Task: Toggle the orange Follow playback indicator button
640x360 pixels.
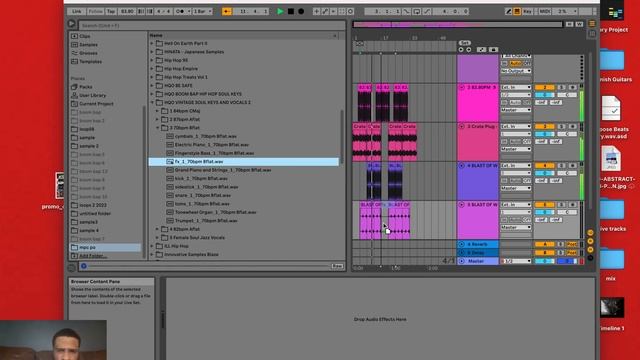Action: pyautogui.click(x=227, y=11)
